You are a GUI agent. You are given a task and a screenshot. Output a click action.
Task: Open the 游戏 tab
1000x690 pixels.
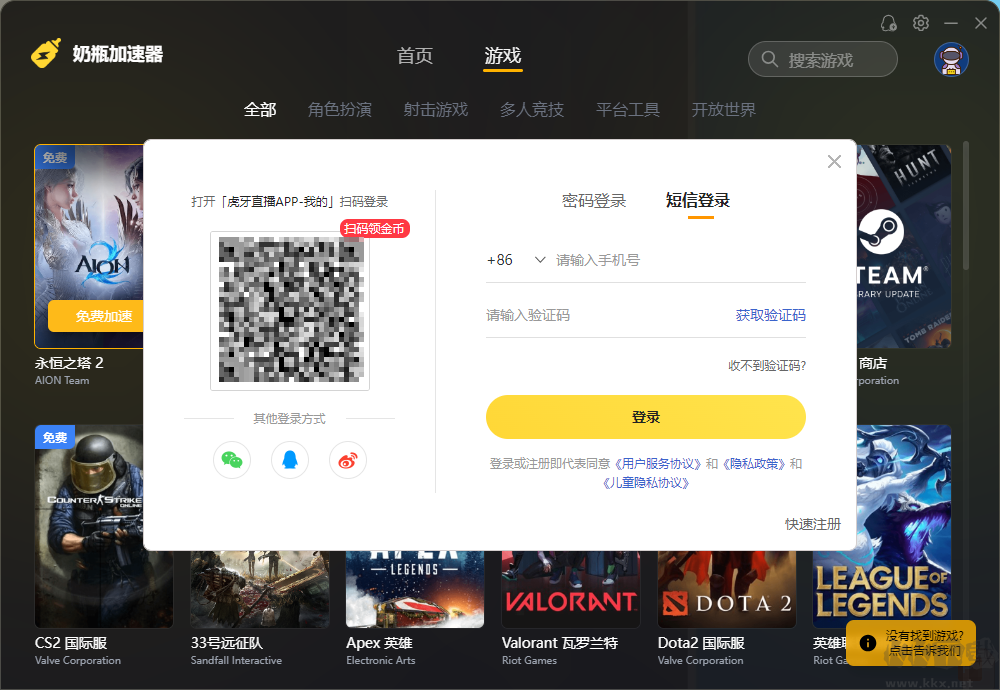[x=503, y=56]
